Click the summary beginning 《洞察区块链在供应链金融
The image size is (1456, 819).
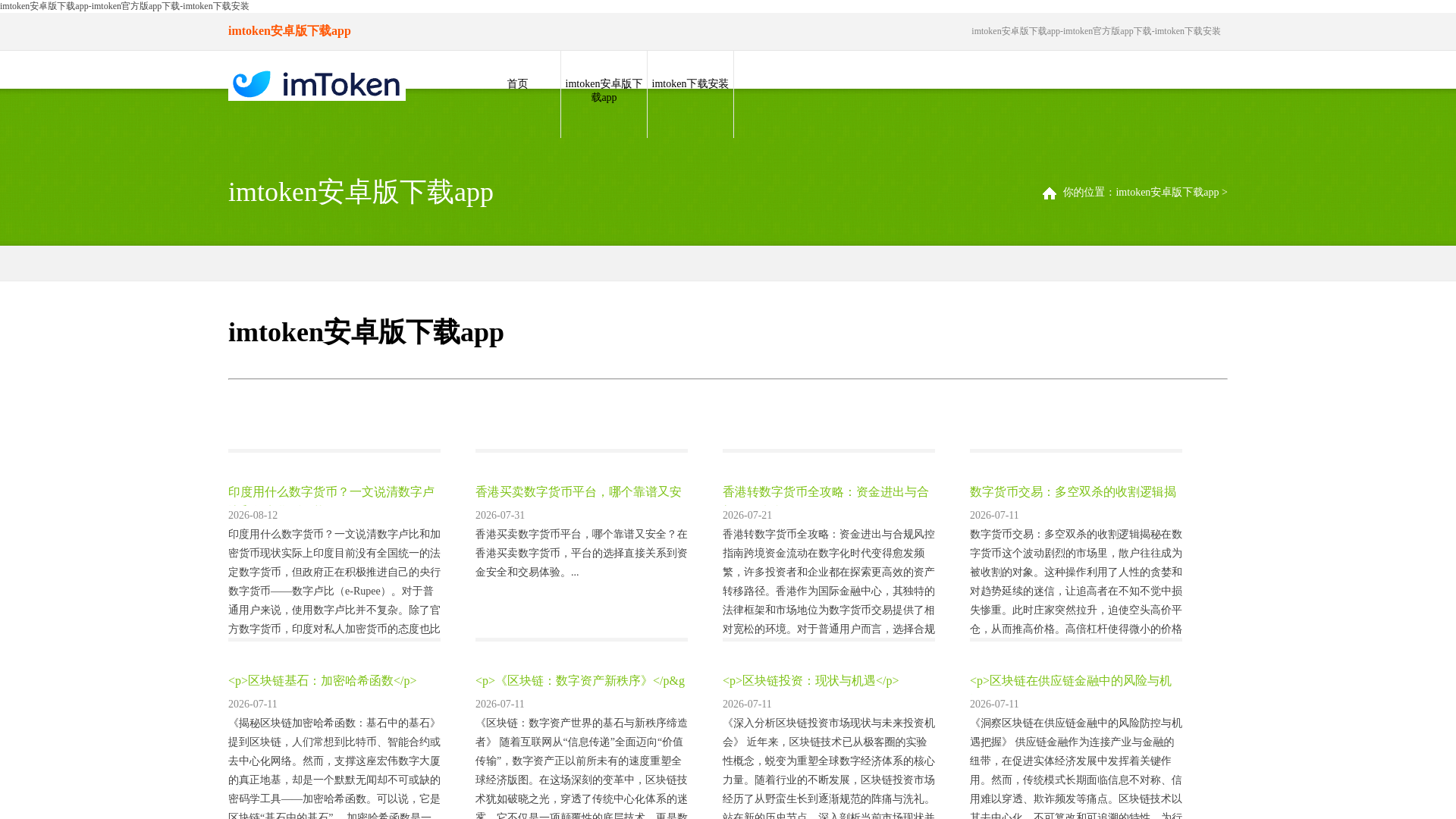click(1076, 767)
